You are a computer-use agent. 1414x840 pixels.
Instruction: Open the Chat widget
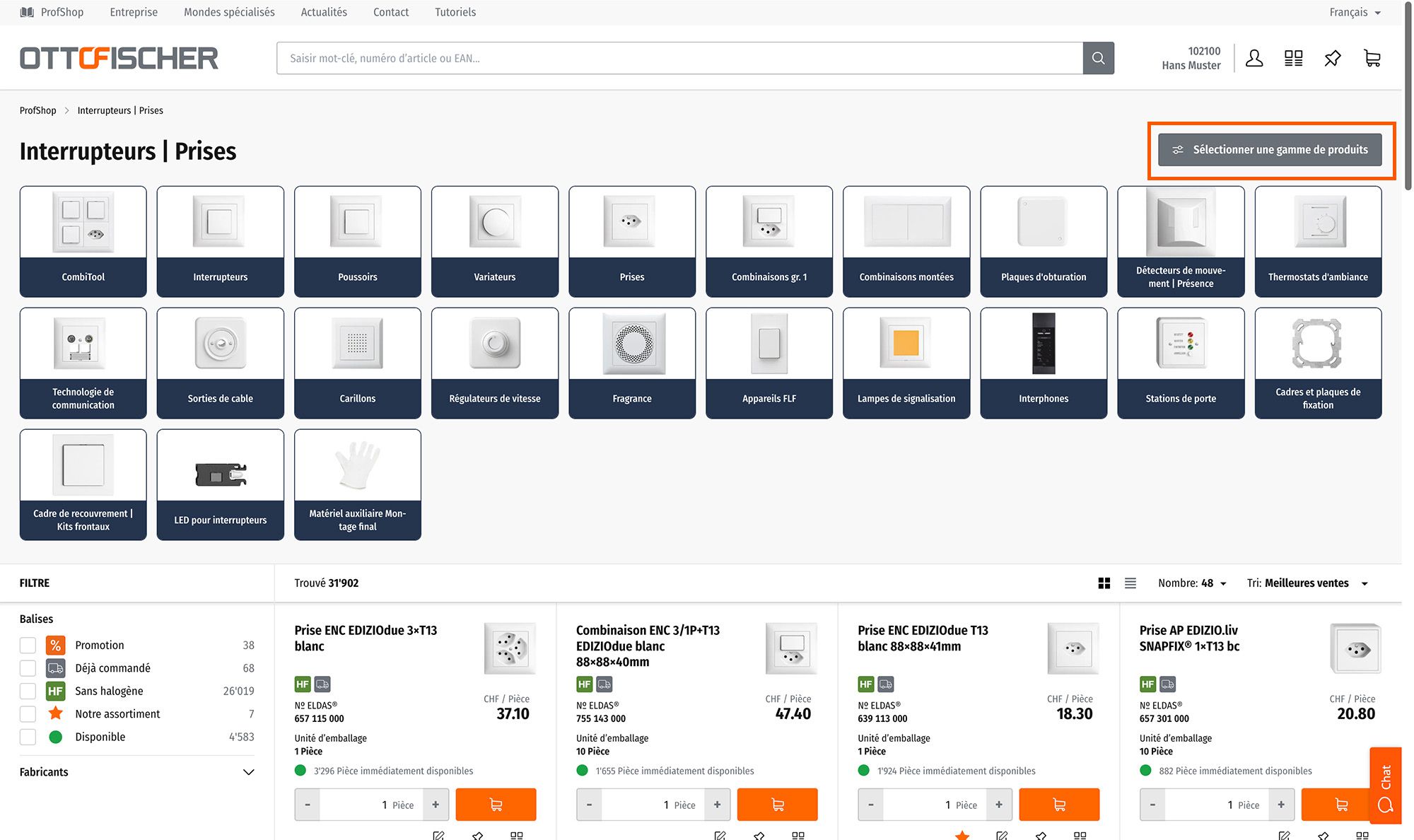pos(1385,786)
